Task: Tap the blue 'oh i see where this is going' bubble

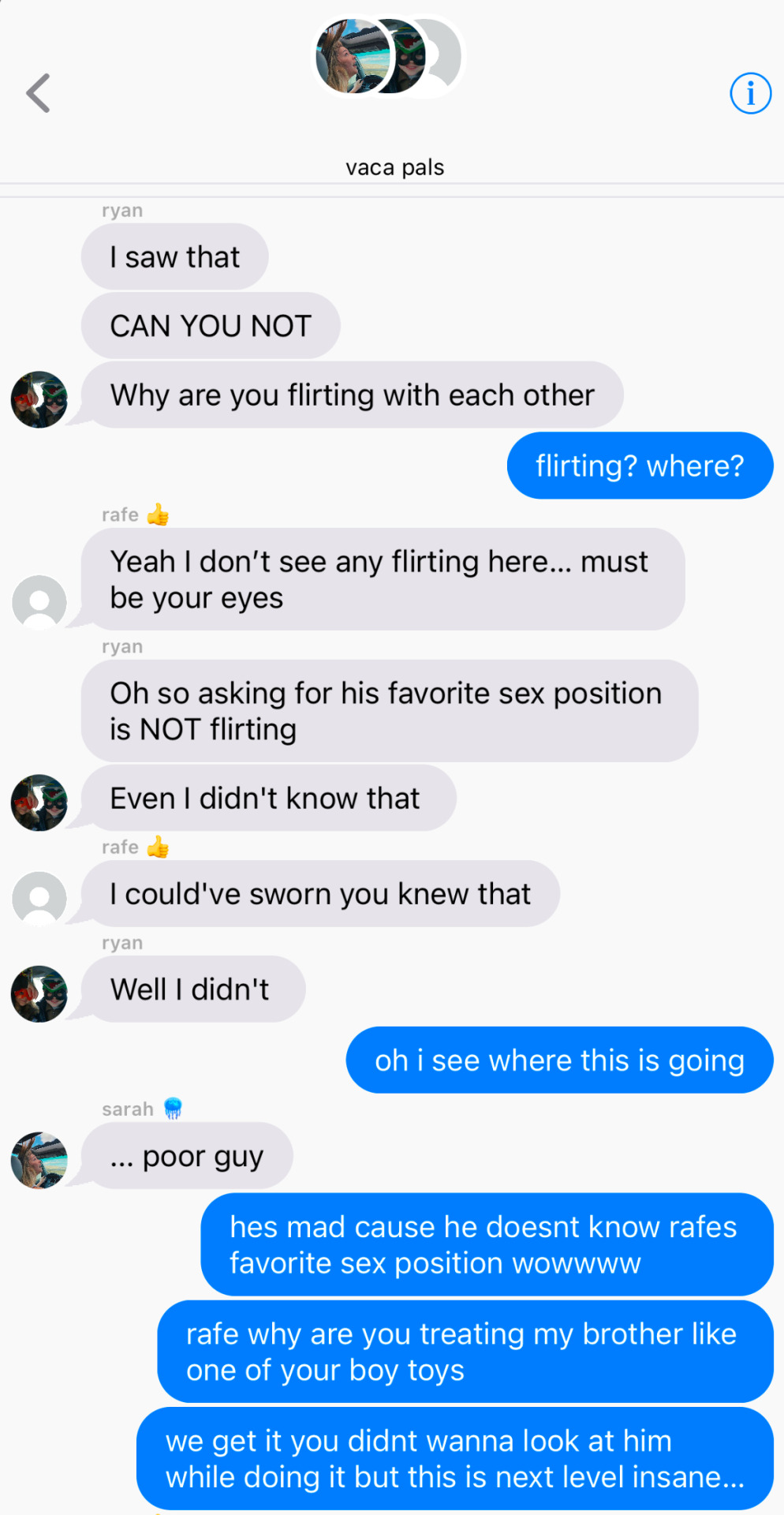Action: pos(559,1060)
